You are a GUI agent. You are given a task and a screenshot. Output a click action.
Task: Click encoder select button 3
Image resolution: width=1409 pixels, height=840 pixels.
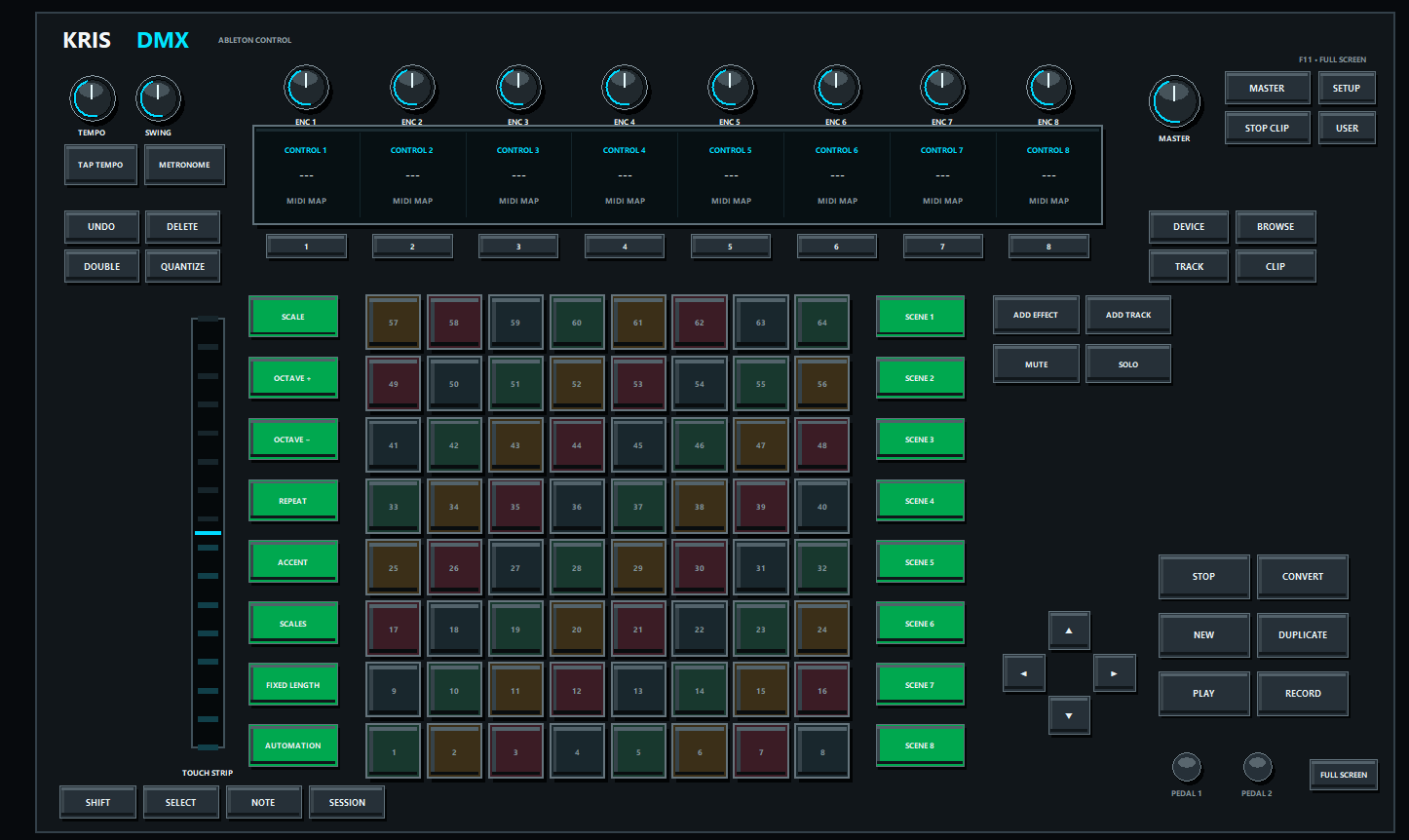coord(518,247)
